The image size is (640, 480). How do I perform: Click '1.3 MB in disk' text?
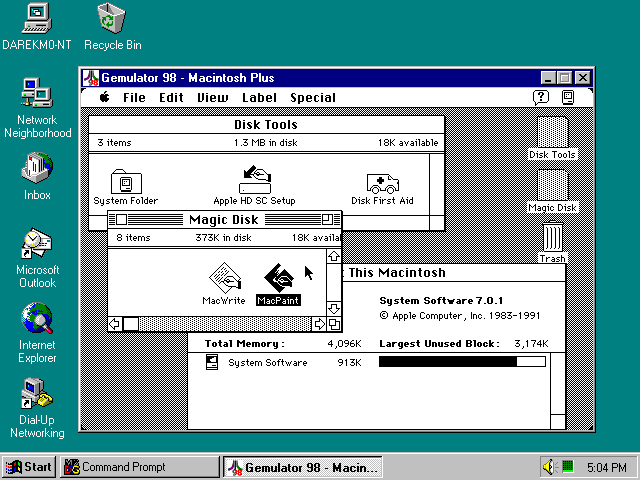[x=266, y=142]
